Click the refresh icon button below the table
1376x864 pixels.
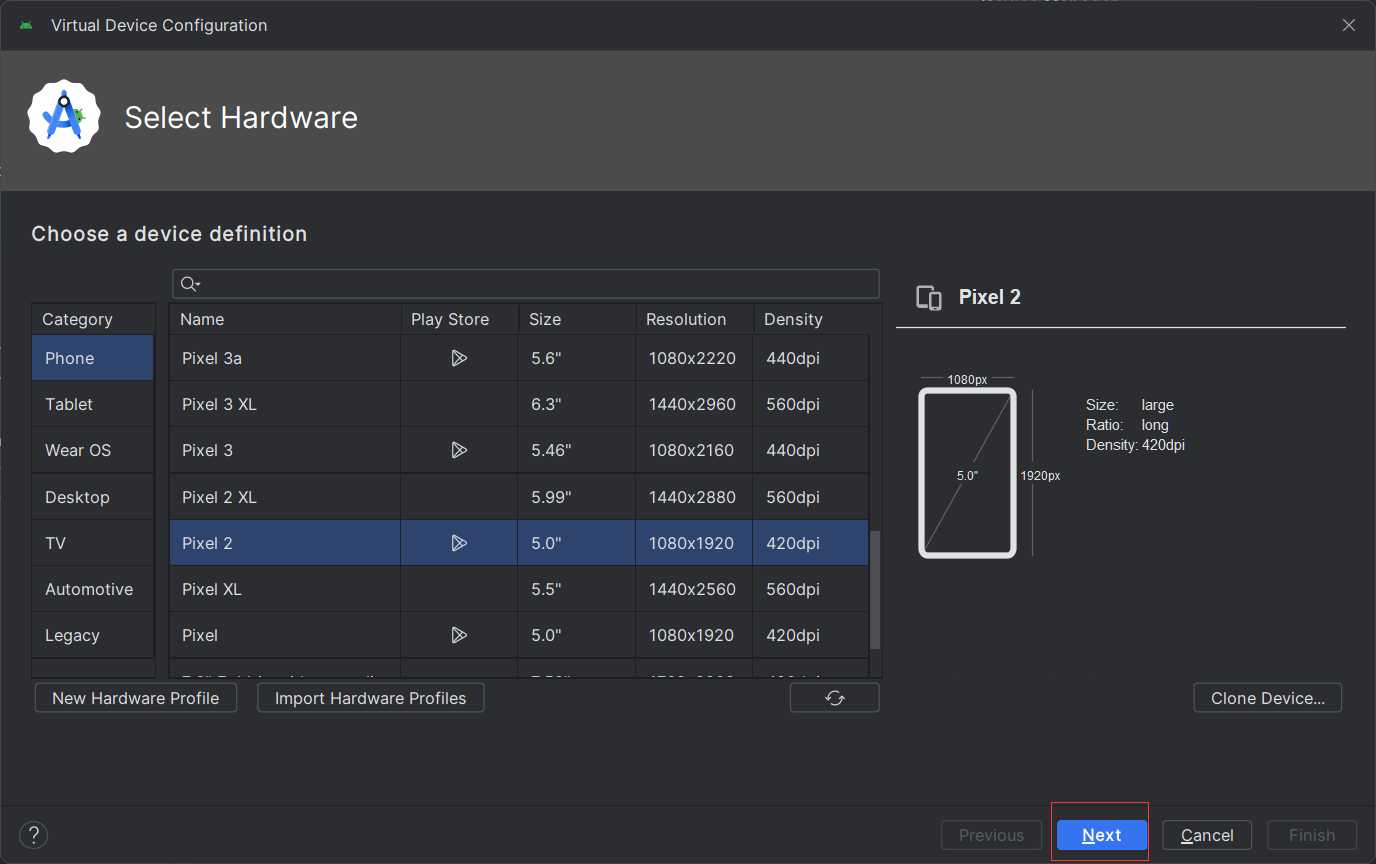click(x=835, y=698)
